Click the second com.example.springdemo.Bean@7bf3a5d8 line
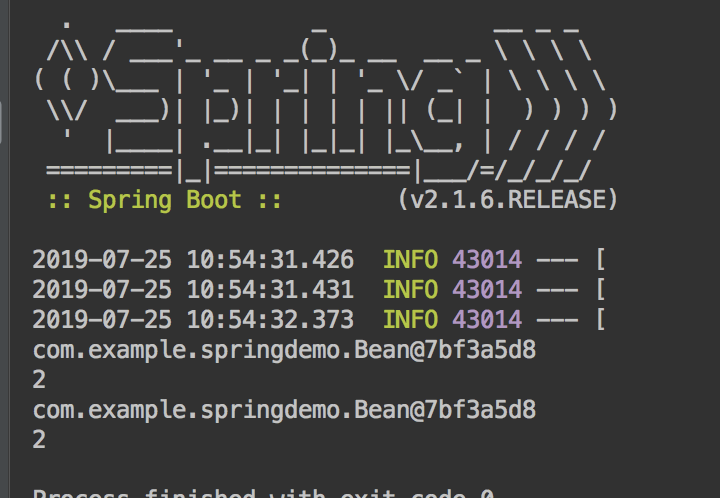The width and height of the screenshot is (720, 498). pos(284,410)
